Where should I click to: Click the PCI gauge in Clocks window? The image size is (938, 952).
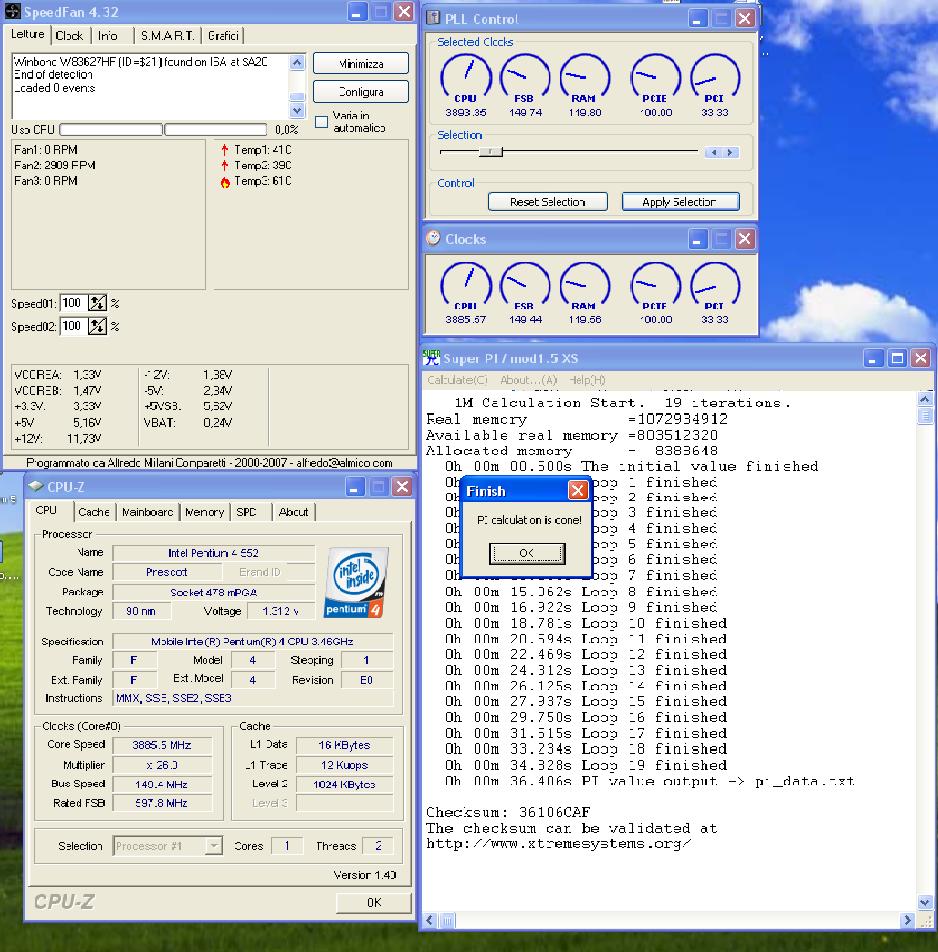tap(715, 286)
